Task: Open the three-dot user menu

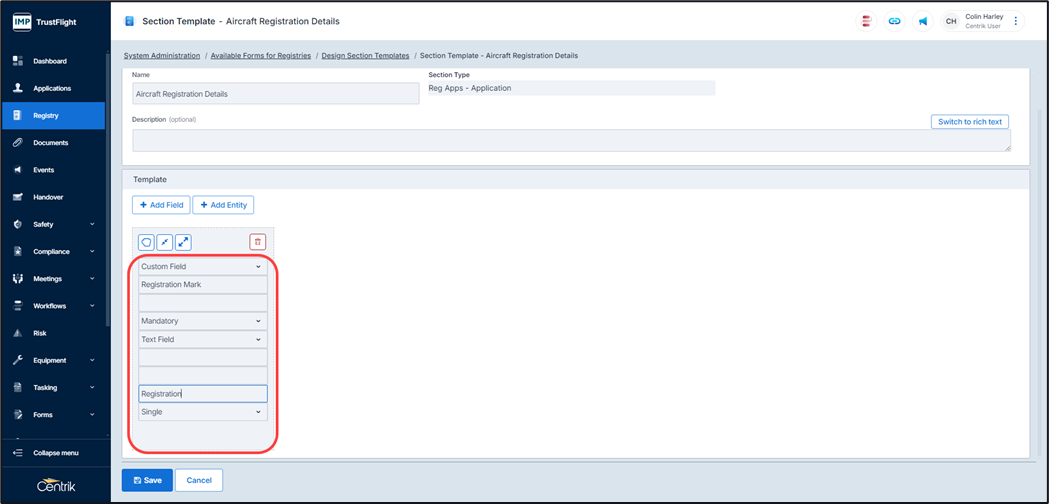Action: 1016,21
